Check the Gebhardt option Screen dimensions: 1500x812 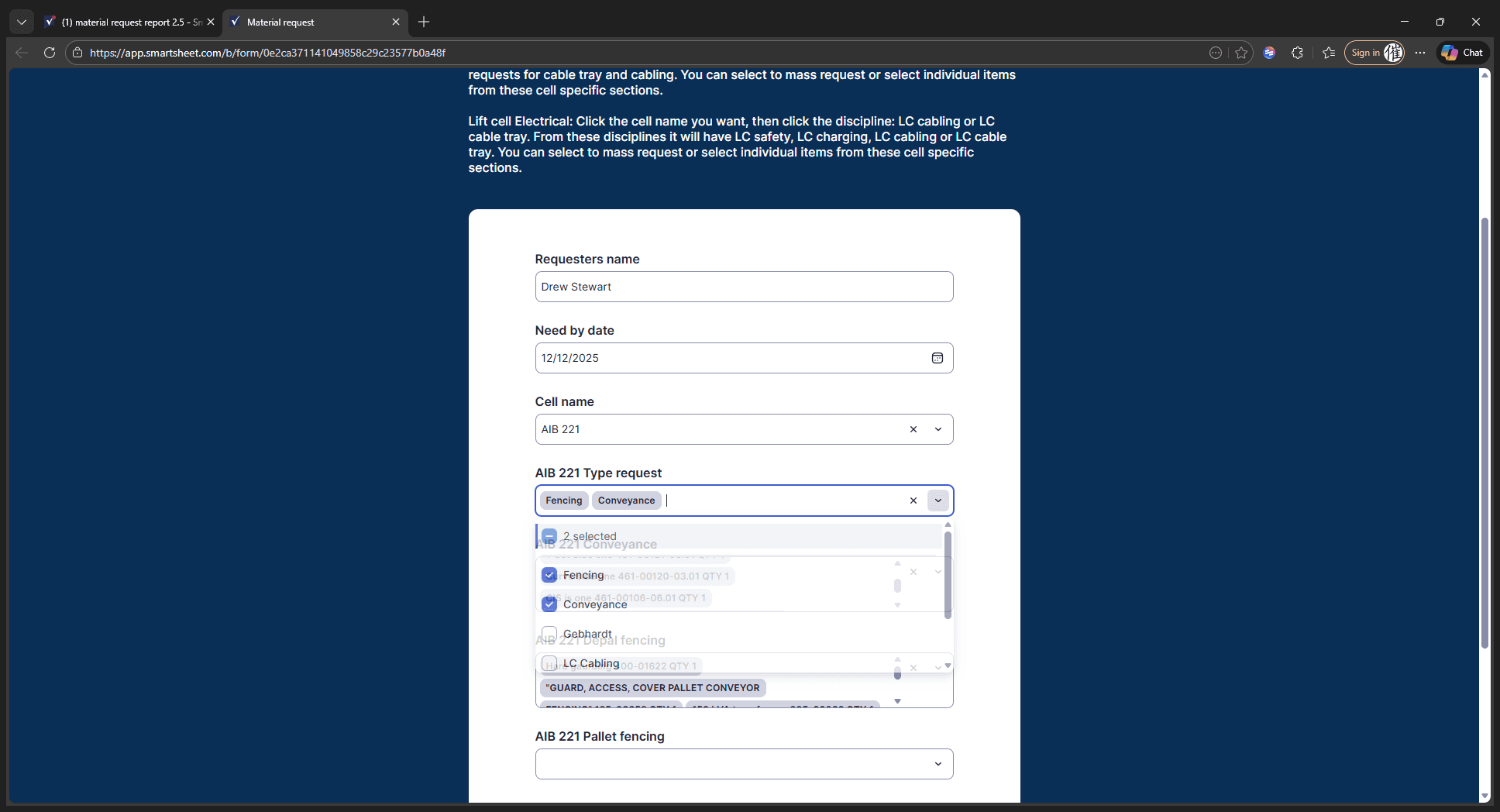point(549,634)
